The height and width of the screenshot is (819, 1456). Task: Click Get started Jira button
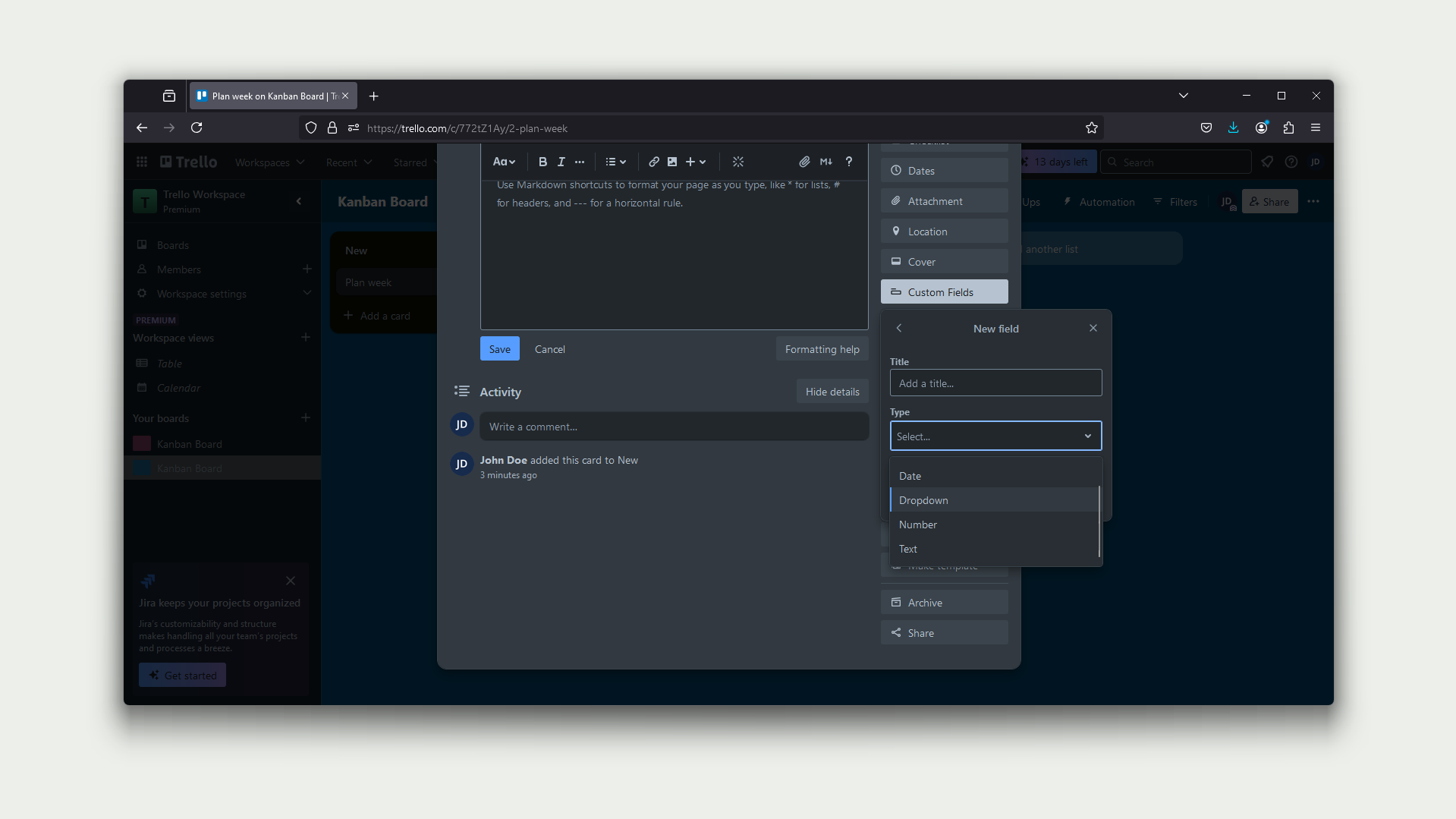pyautogui.click(x=182, y=676)
